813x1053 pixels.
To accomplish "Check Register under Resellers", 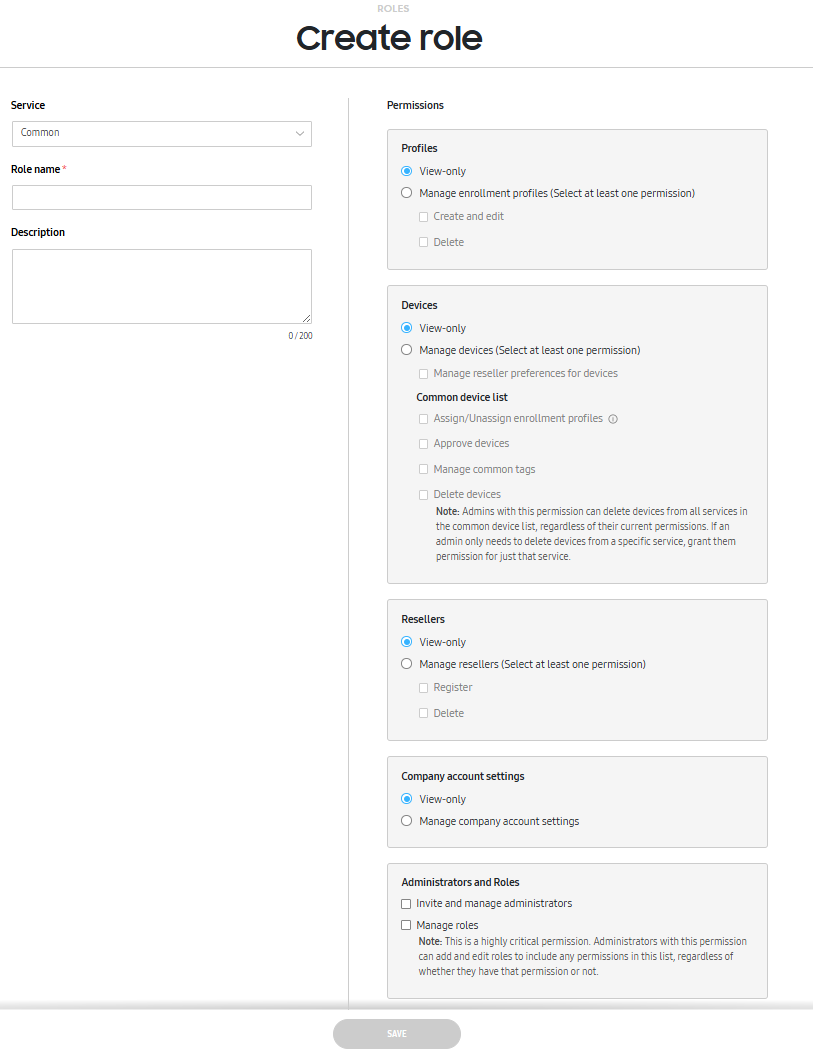I will [423, 687].
